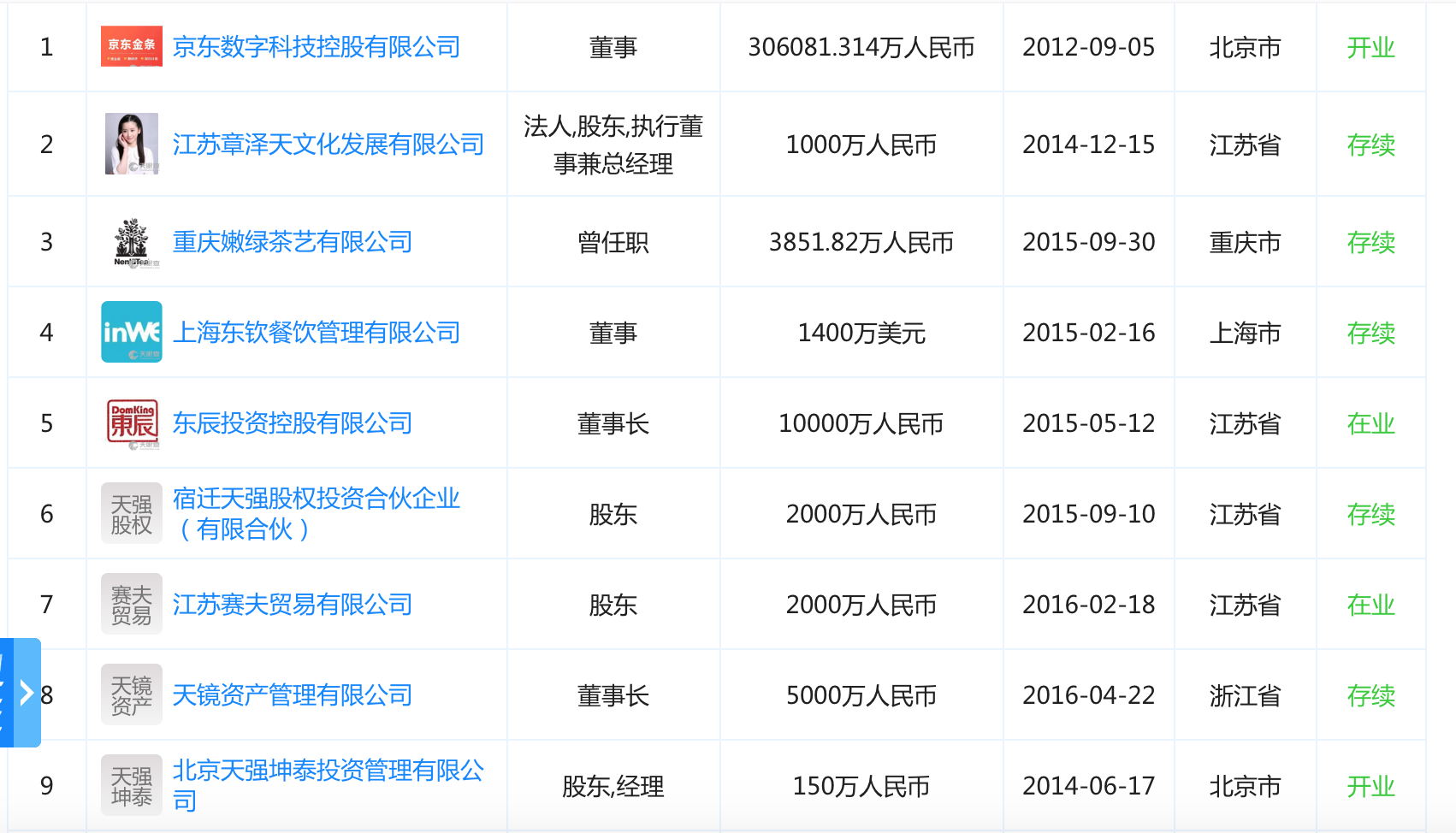Click the 赛夫贸易 gray logo tile
Screen dimensions: 1456x833
(132, 604)
